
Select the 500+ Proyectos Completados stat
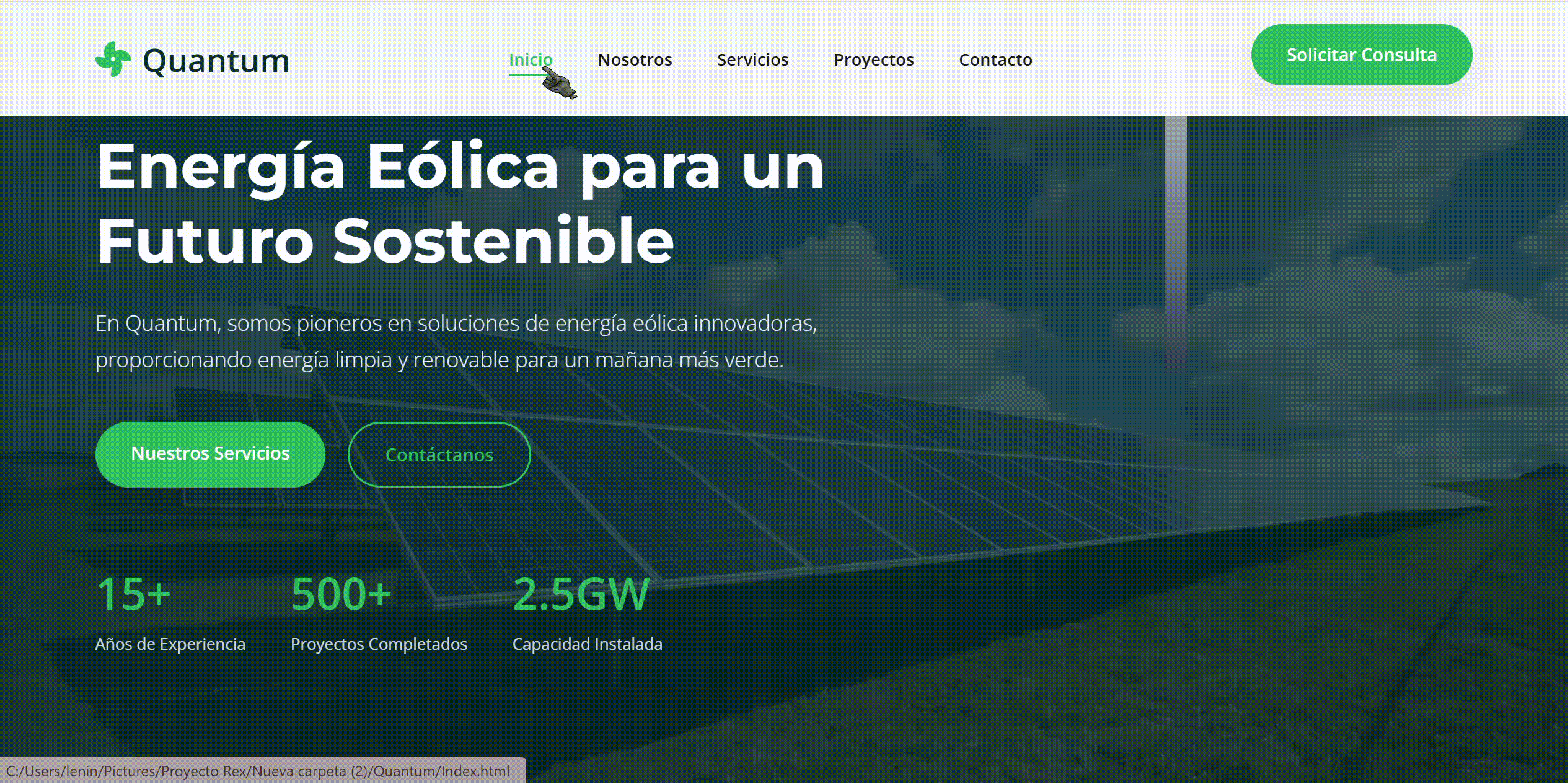(x=340, y=592)
